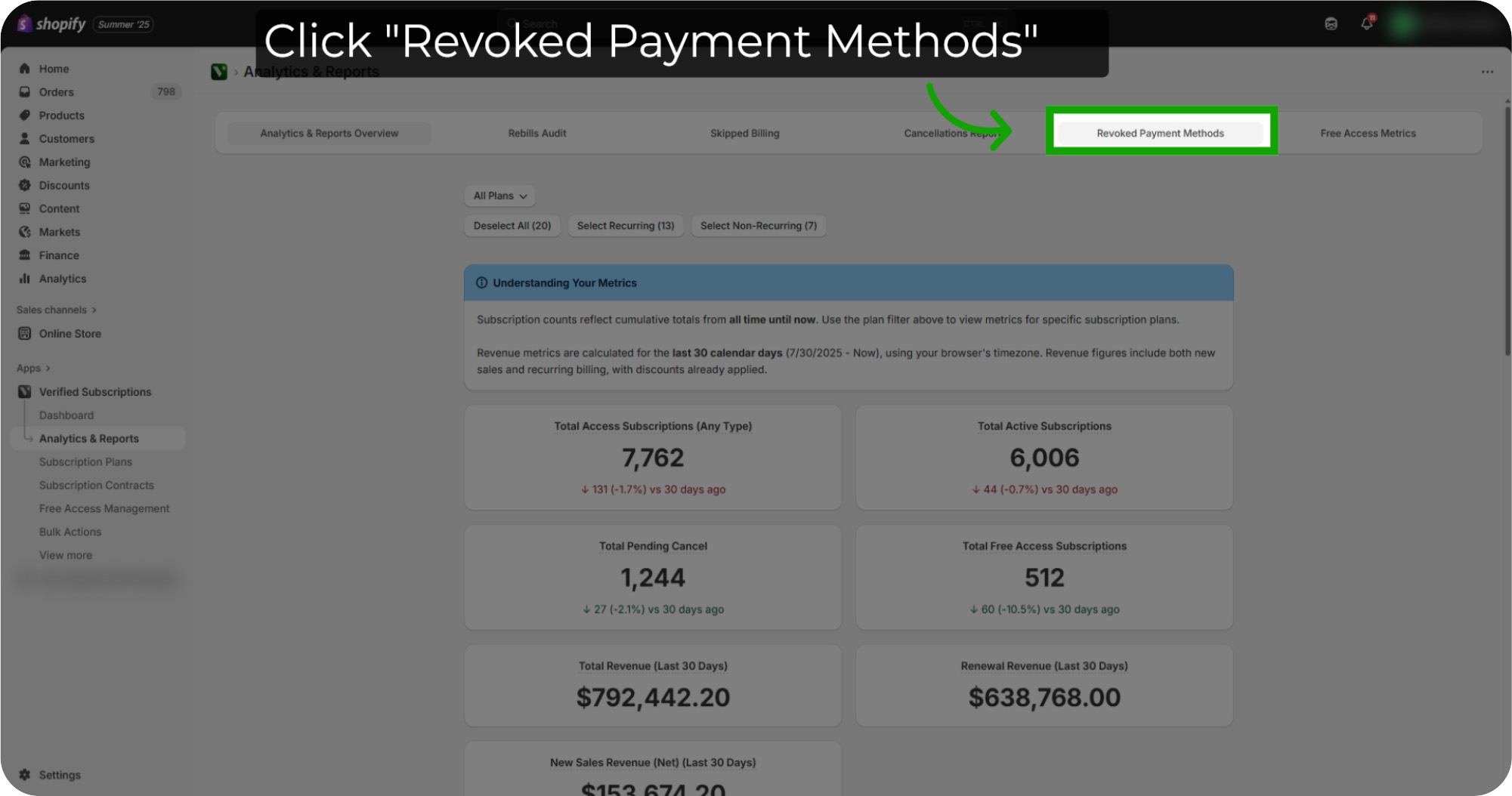This screenshot has width=1512, height=796.
Task: Open the Dashboard sidebar link
Action: click(66, 415)
